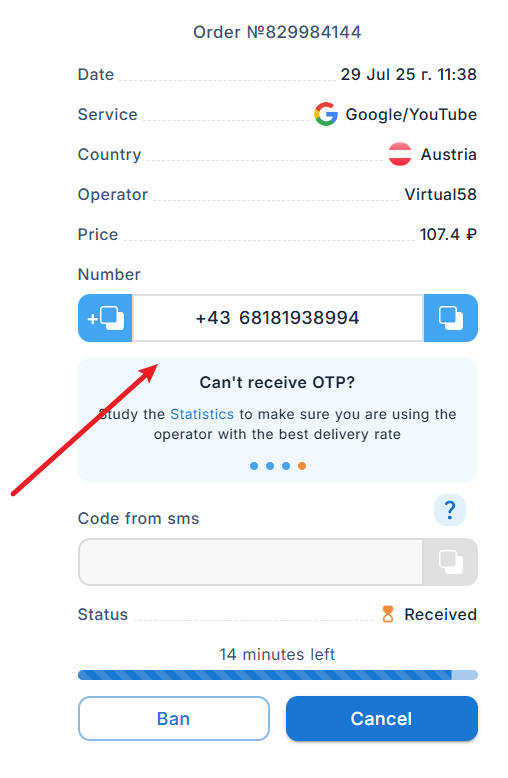Select the phone number +43 68181938994 field

pyautogui.click(x=278, y=318)
